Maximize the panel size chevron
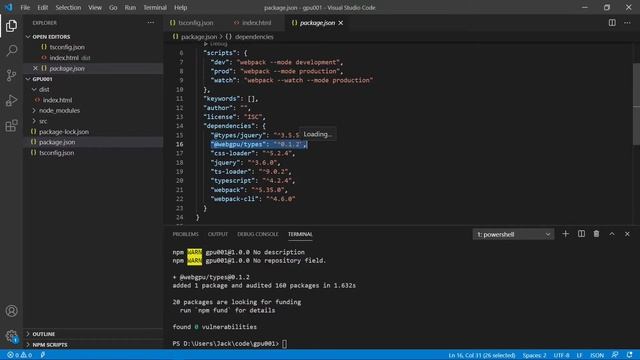This screenshot has width=640, height=360. click(612, 234)
